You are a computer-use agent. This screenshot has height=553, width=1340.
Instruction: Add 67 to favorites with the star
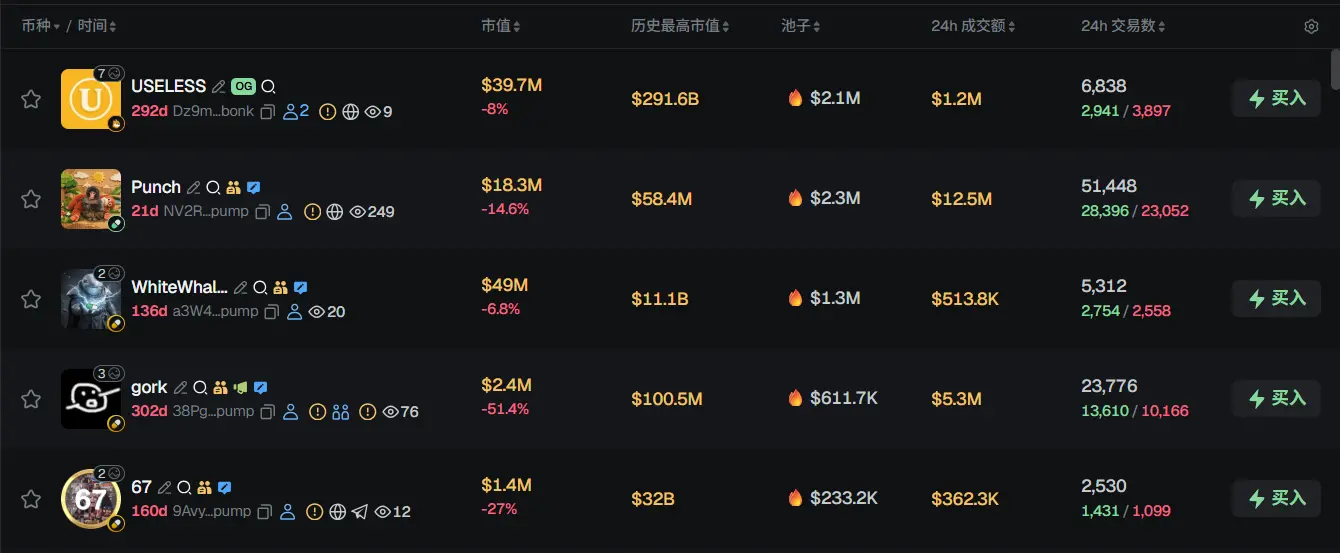pos(31,499)
